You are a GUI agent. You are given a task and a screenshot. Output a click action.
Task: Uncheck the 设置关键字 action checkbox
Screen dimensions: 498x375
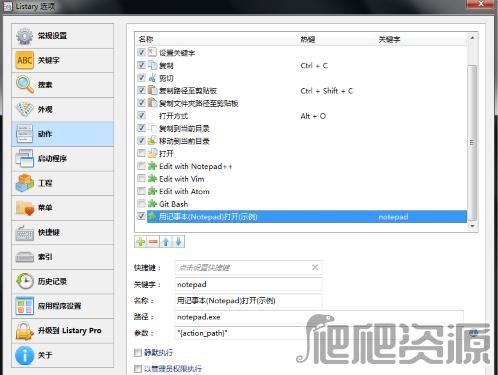coord(141,52)
